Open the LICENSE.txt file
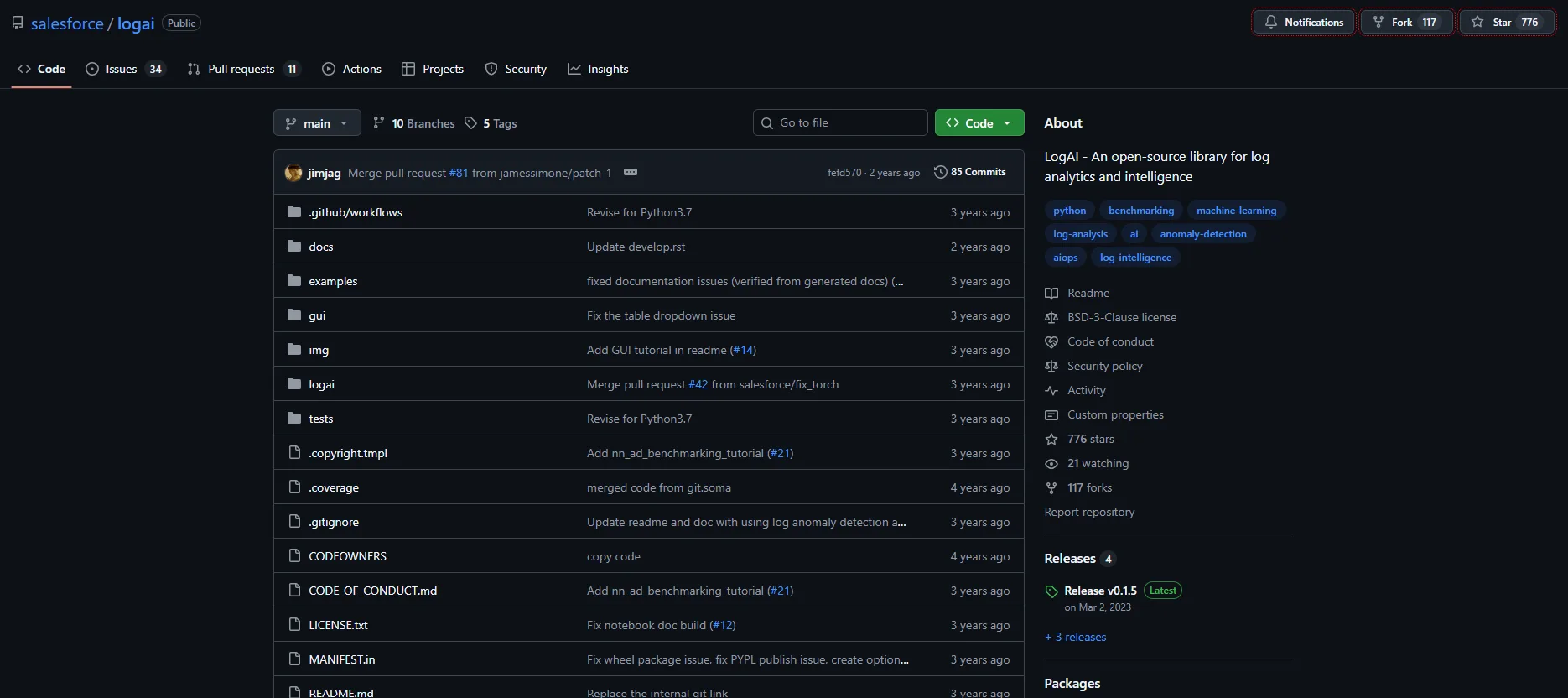The width and height of the screenshot is (1568, 698). pyautogui.click(x=338, y=625)
